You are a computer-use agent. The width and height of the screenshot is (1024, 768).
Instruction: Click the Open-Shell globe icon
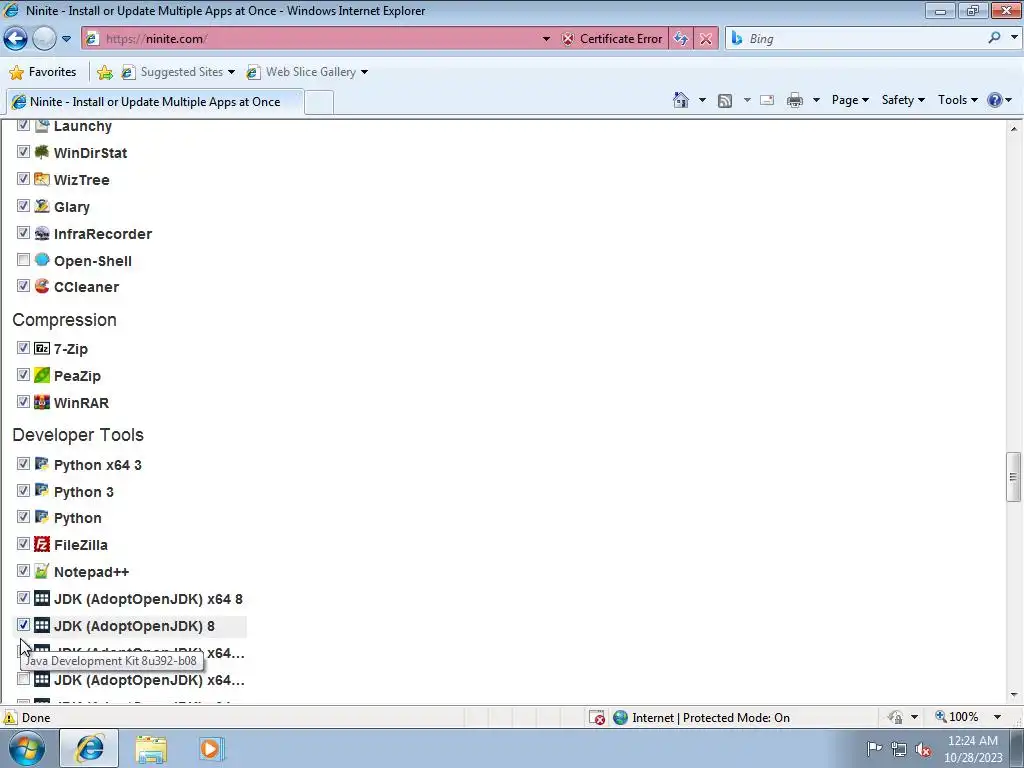pos(42,260)
